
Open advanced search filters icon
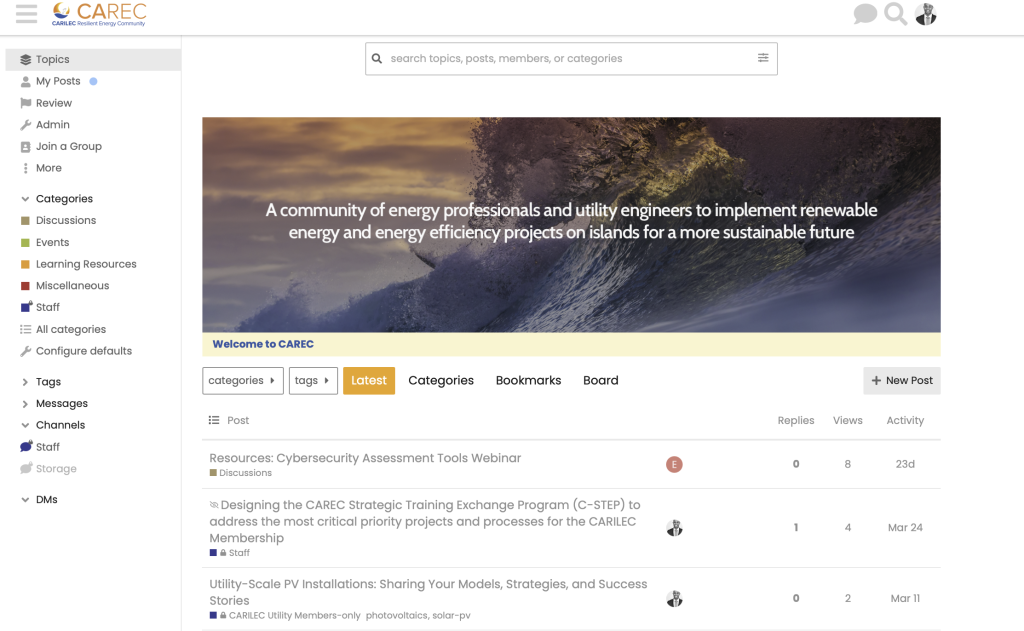click(763, 58)
